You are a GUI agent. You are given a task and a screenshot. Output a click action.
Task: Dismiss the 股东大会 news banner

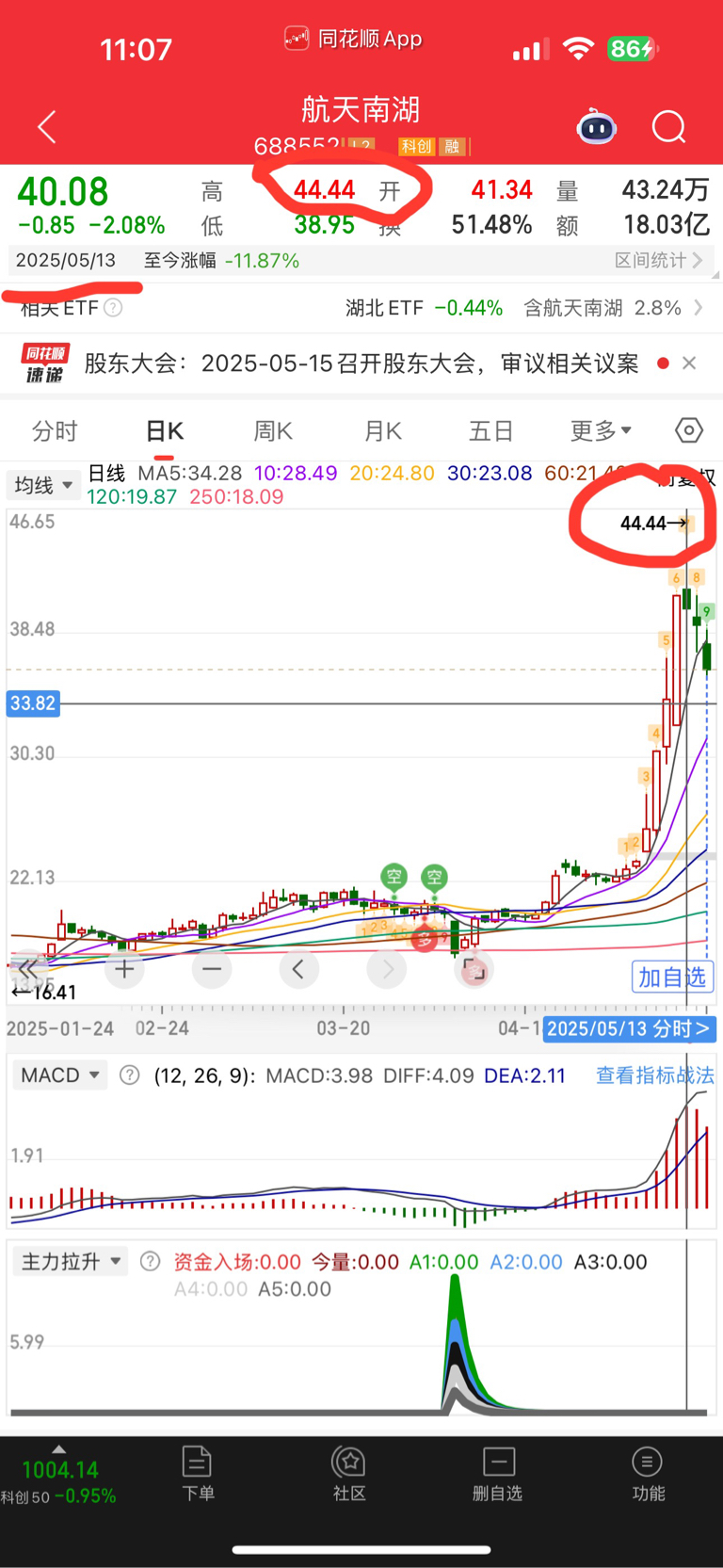click(689, 364)
